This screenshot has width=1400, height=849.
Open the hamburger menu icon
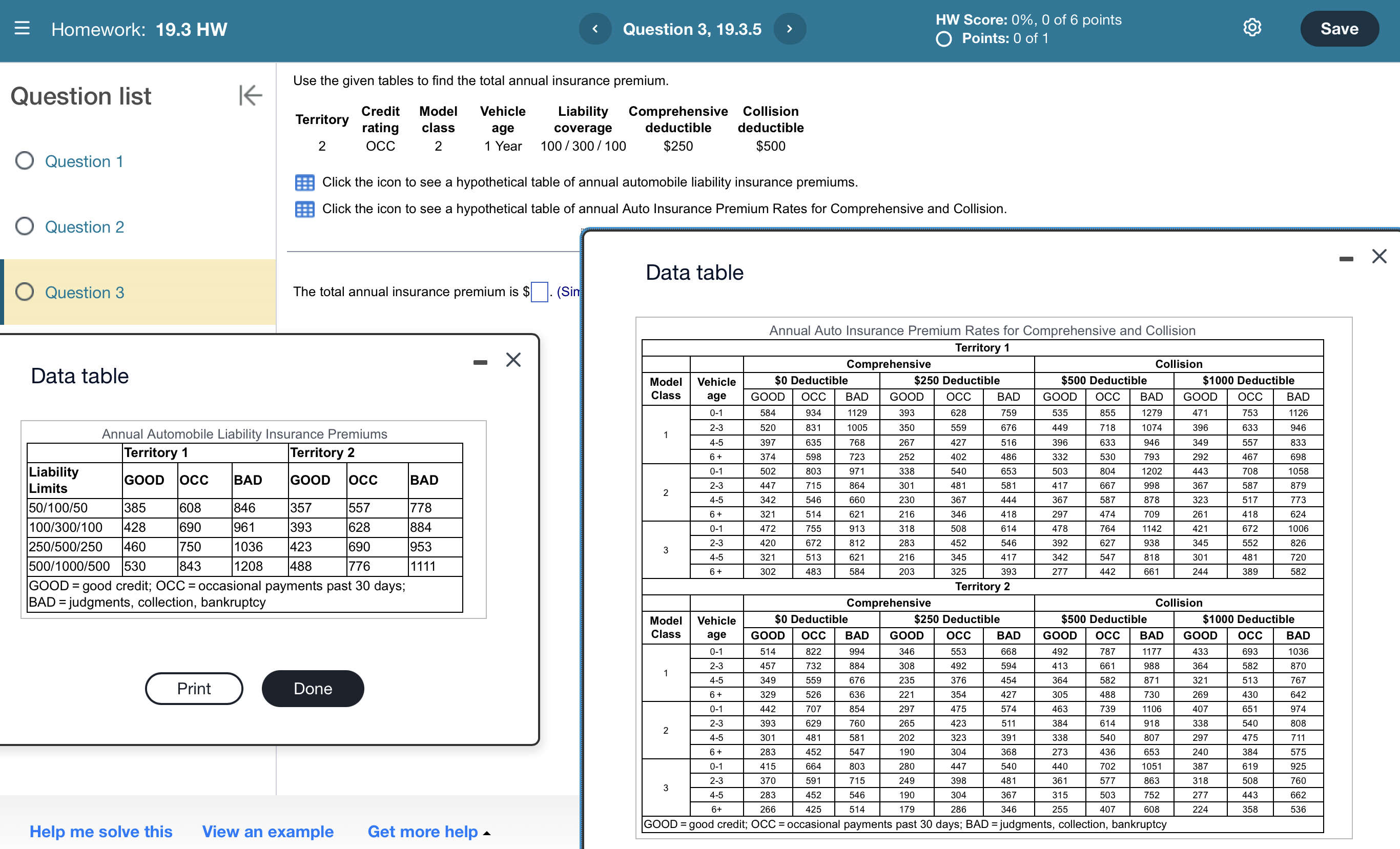point(22,28)
